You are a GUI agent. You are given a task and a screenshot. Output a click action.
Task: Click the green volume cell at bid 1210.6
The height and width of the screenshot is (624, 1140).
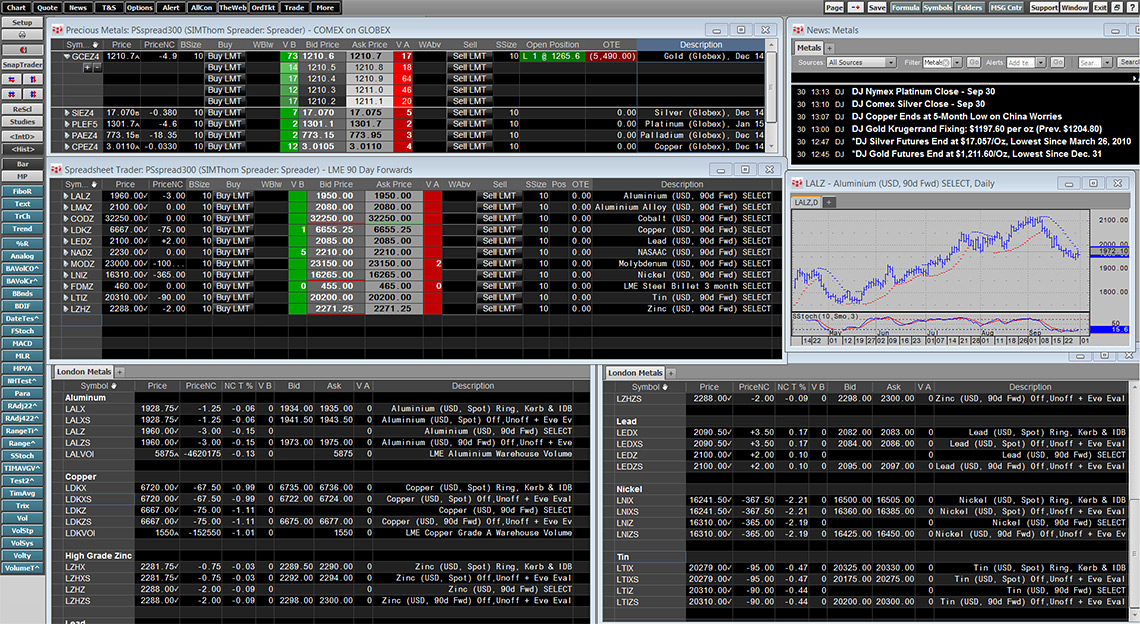[290, 57]
